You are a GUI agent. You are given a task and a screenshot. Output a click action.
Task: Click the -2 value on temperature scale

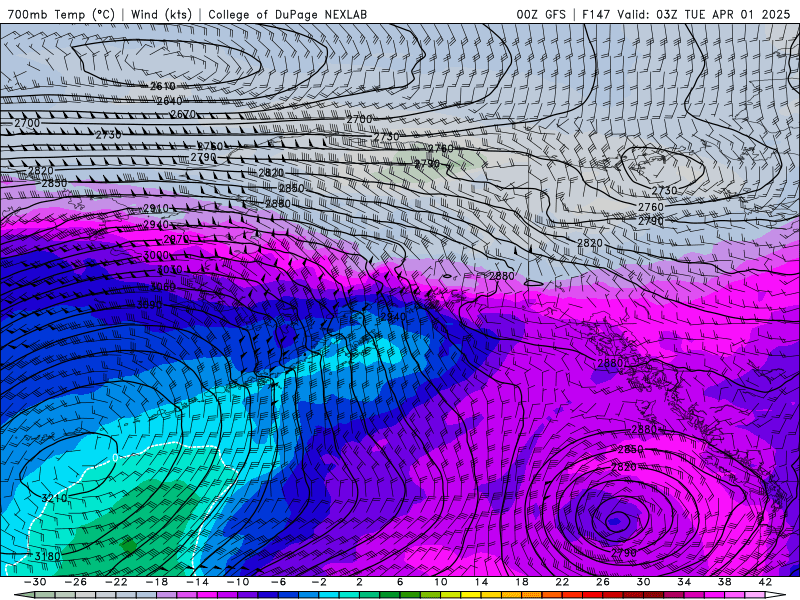coord(319,582)
